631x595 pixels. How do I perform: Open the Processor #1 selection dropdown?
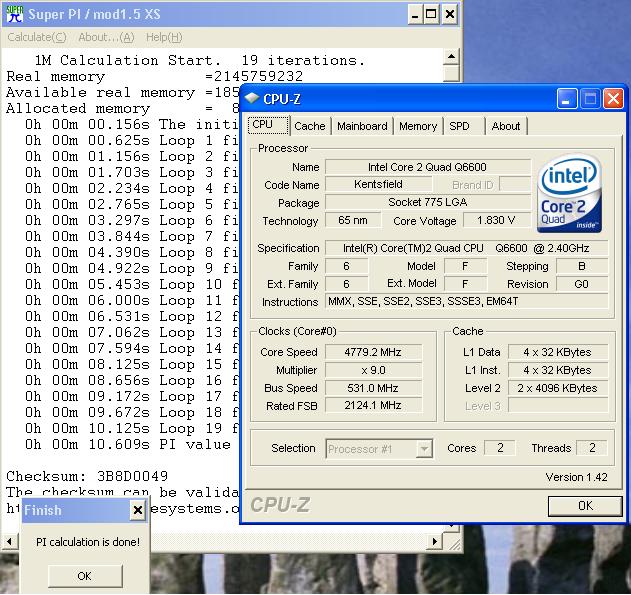point(424,449)
